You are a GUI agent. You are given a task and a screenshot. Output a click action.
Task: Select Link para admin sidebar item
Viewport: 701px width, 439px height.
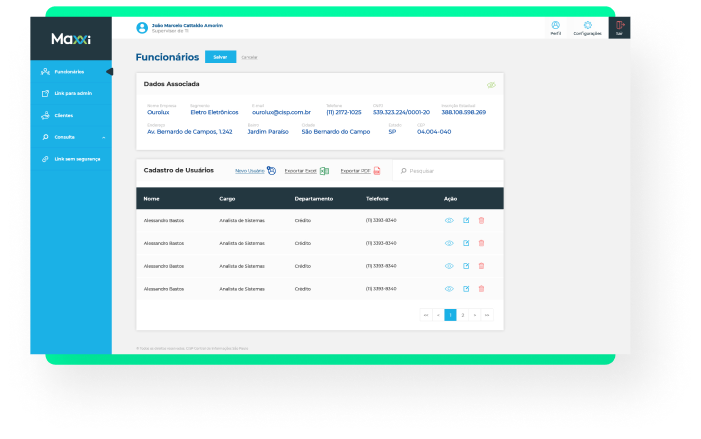pyautogui.click(x=72, y=93)
